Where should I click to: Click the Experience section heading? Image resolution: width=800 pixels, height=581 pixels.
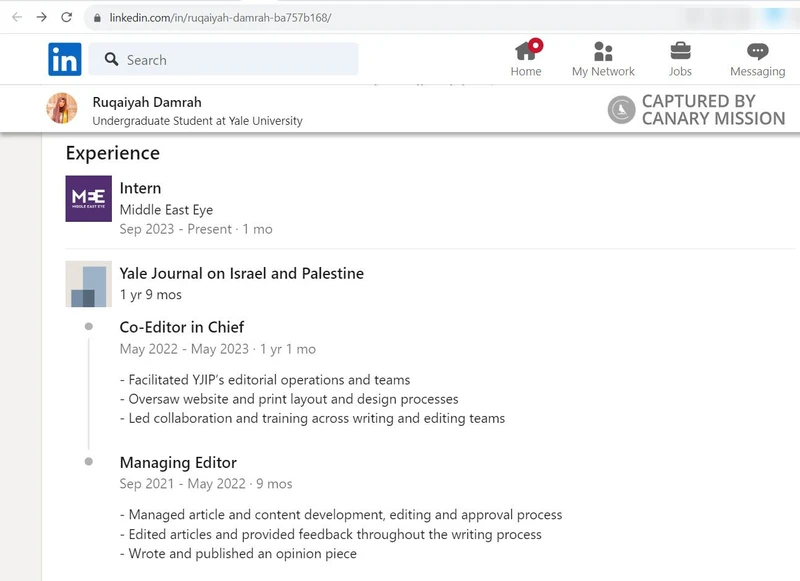click(x=113, y=153)
